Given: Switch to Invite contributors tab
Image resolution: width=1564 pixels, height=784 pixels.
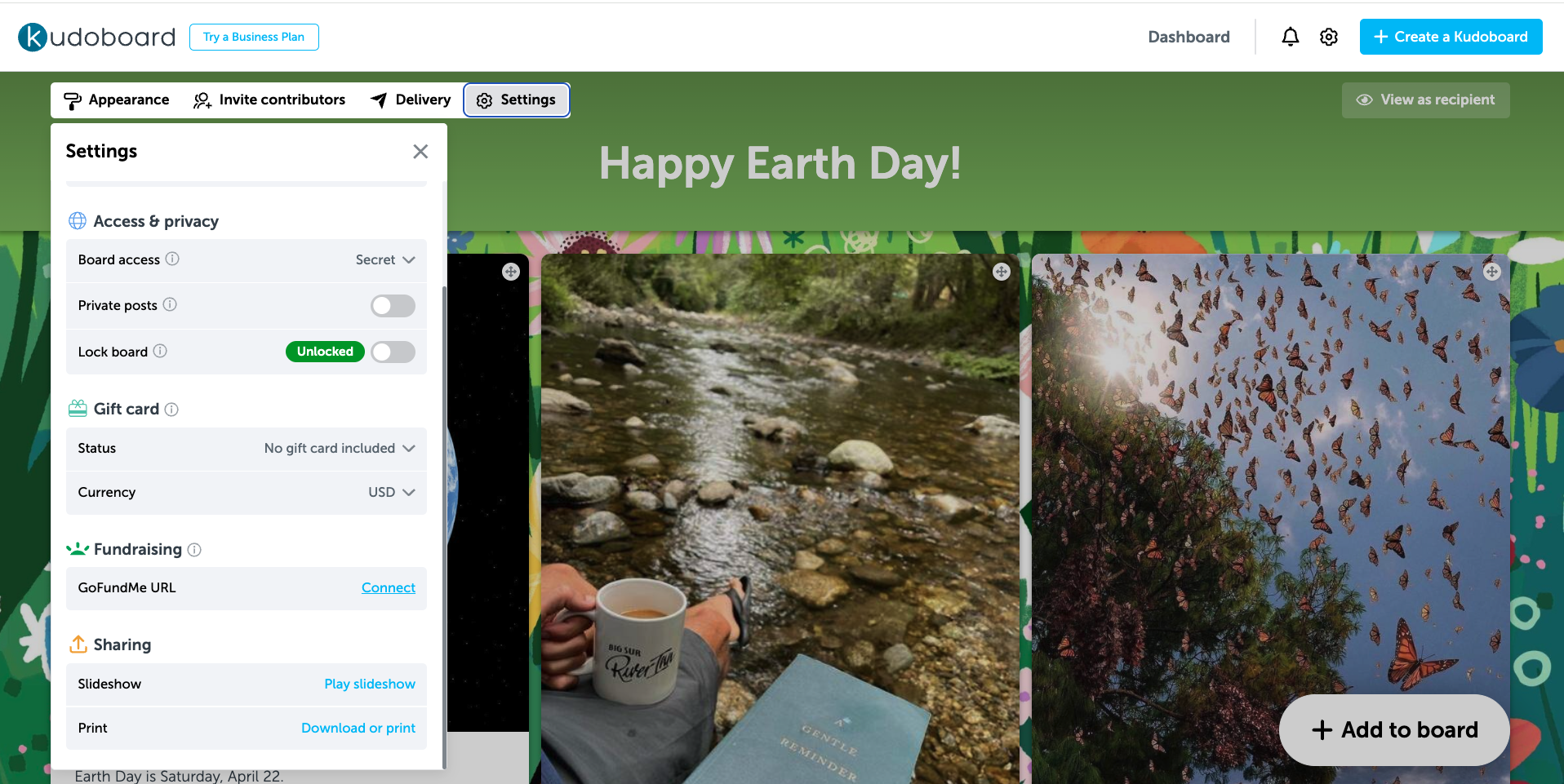Looking at the screenshot, I should (269, 100).
